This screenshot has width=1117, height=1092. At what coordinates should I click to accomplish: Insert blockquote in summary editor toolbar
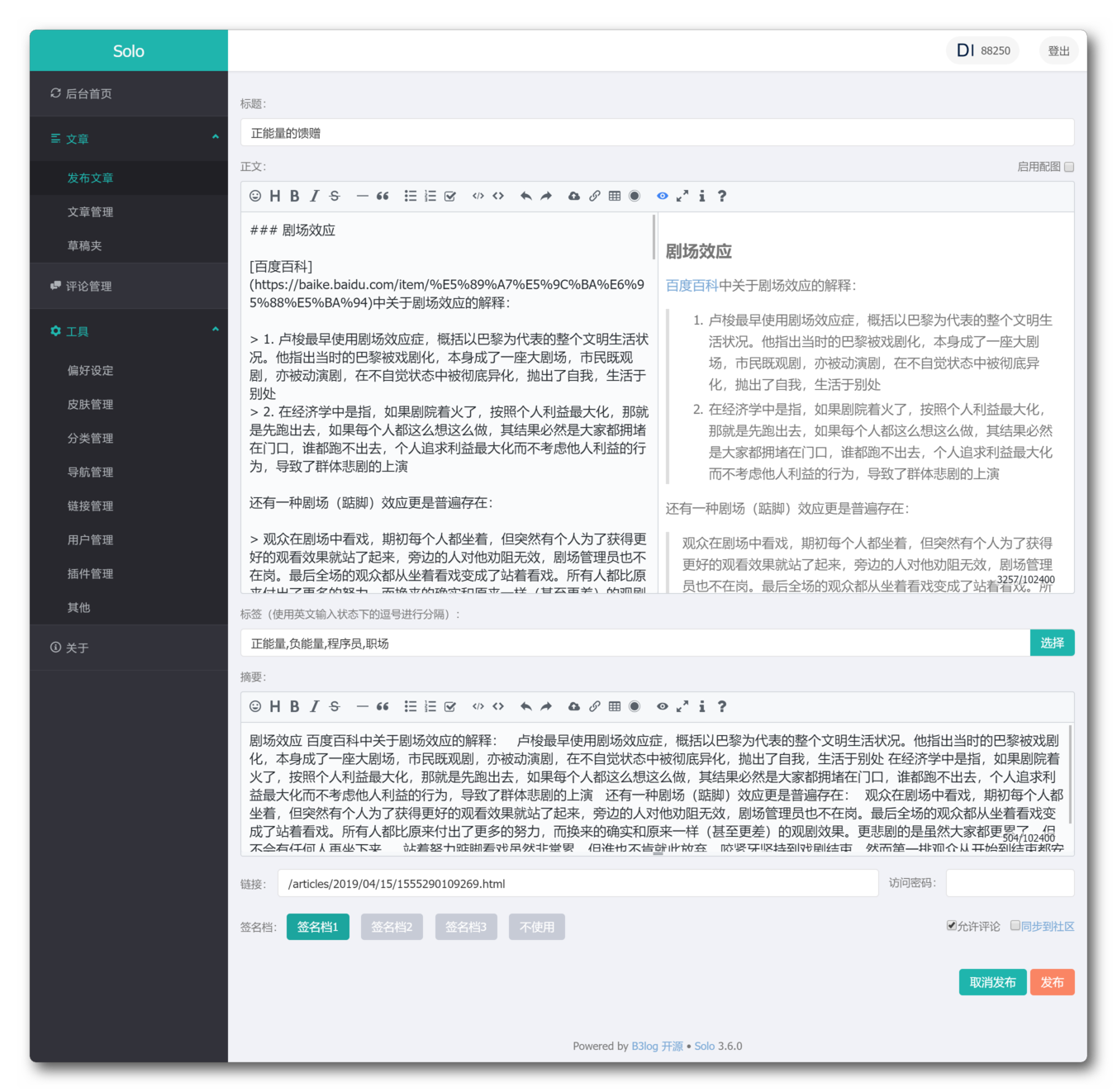point(383,706)
